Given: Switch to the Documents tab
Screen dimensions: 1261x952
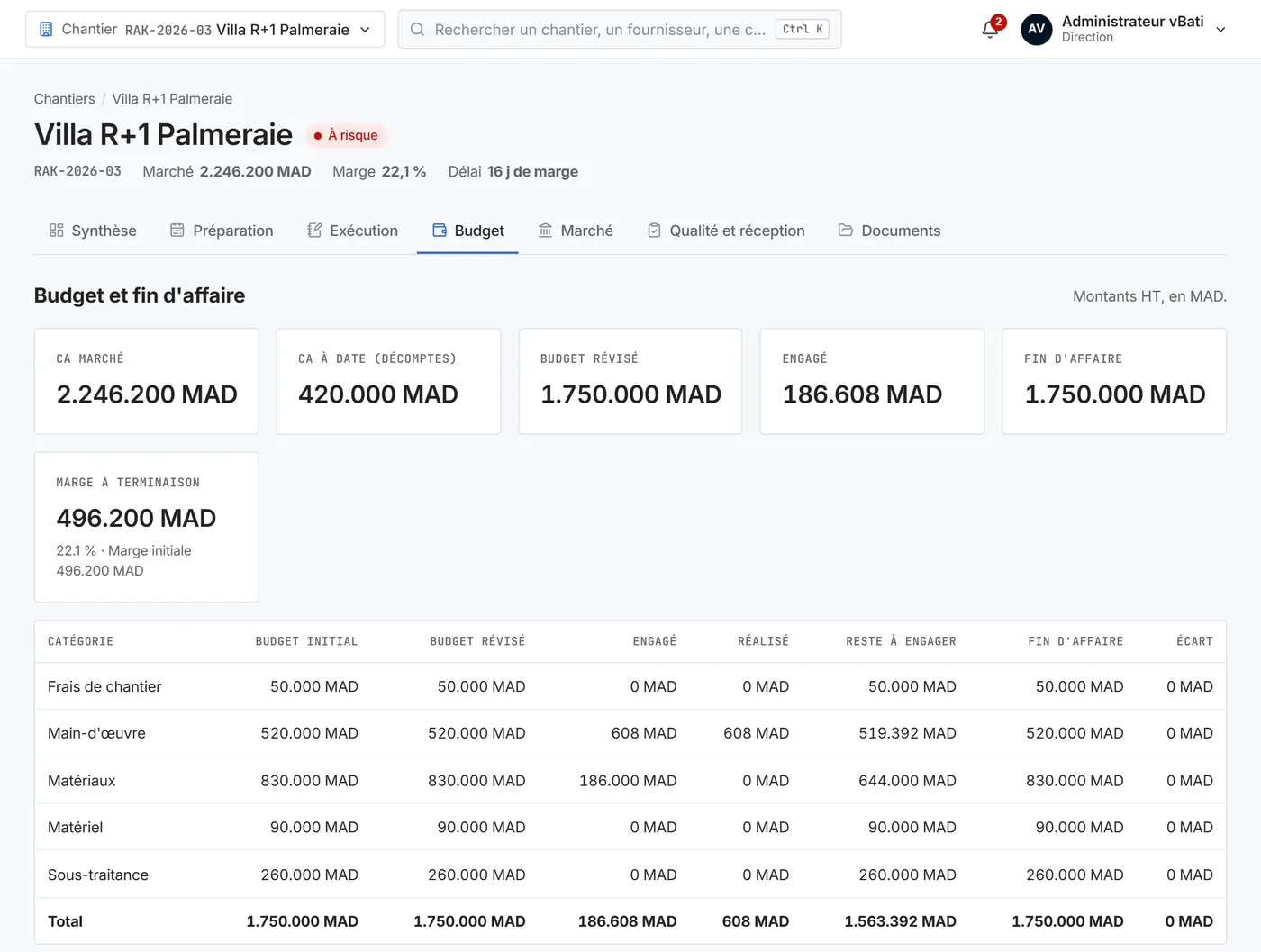Looking at the screenshot, I should coord(889,231).
